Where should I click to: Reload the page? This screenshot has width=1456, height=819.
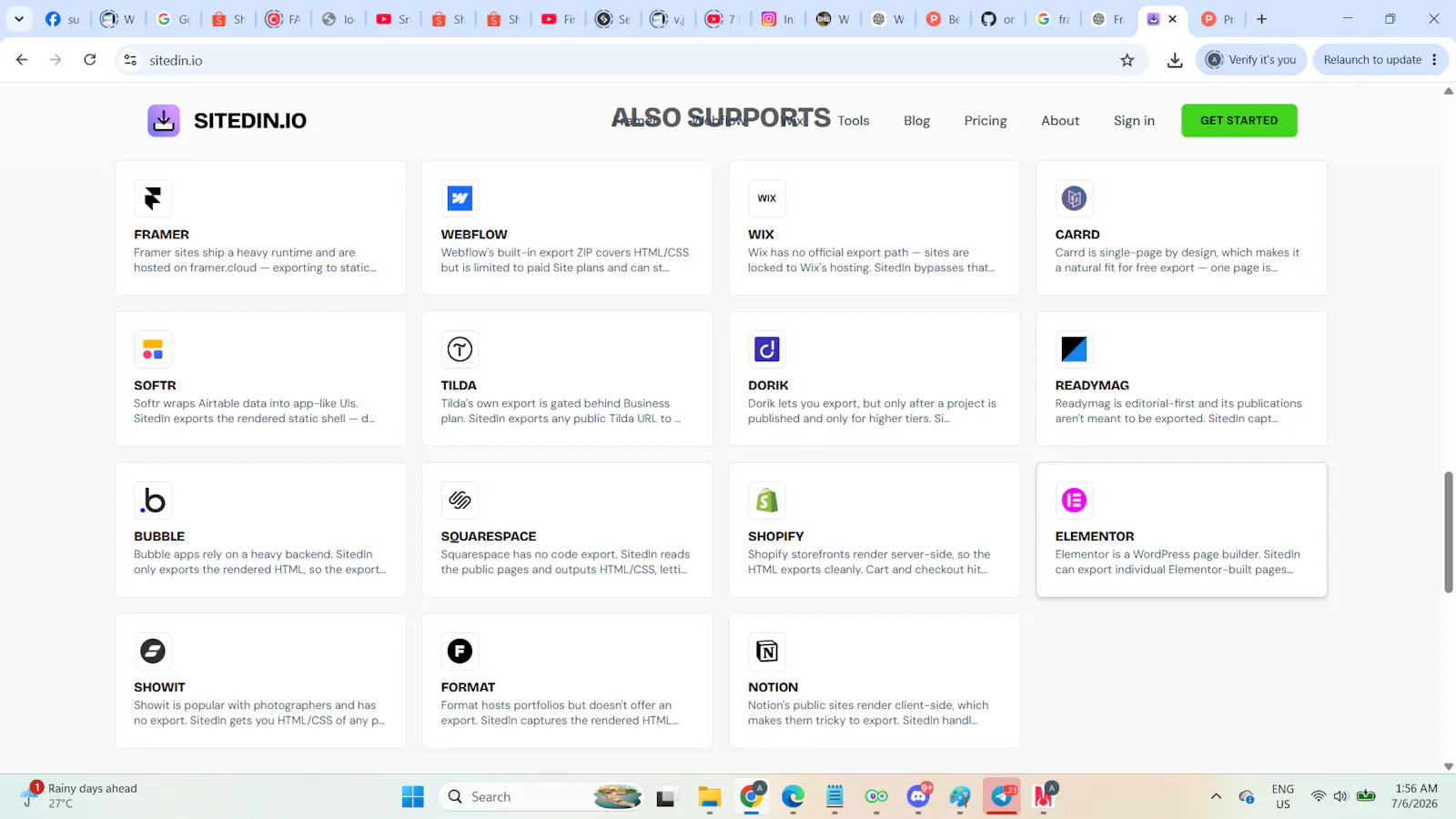(90, 60)
